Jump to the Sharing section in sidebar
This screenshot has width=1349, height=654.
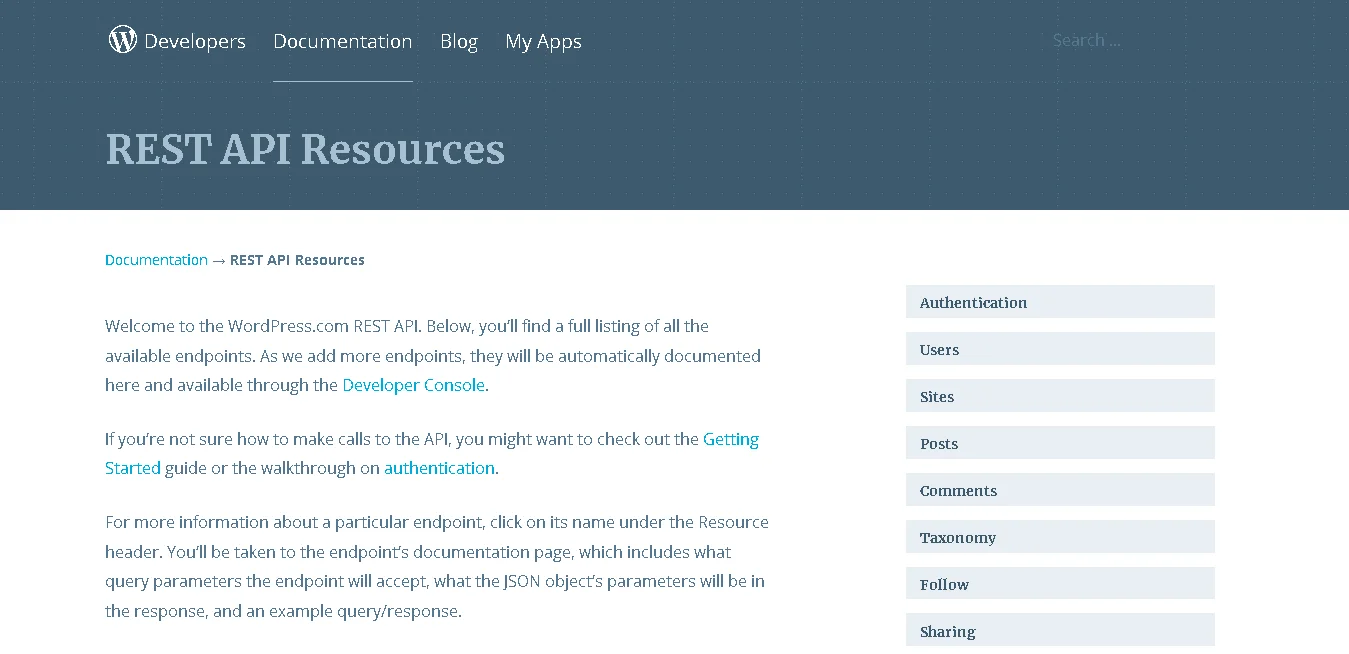click(x=1060, y=631)
